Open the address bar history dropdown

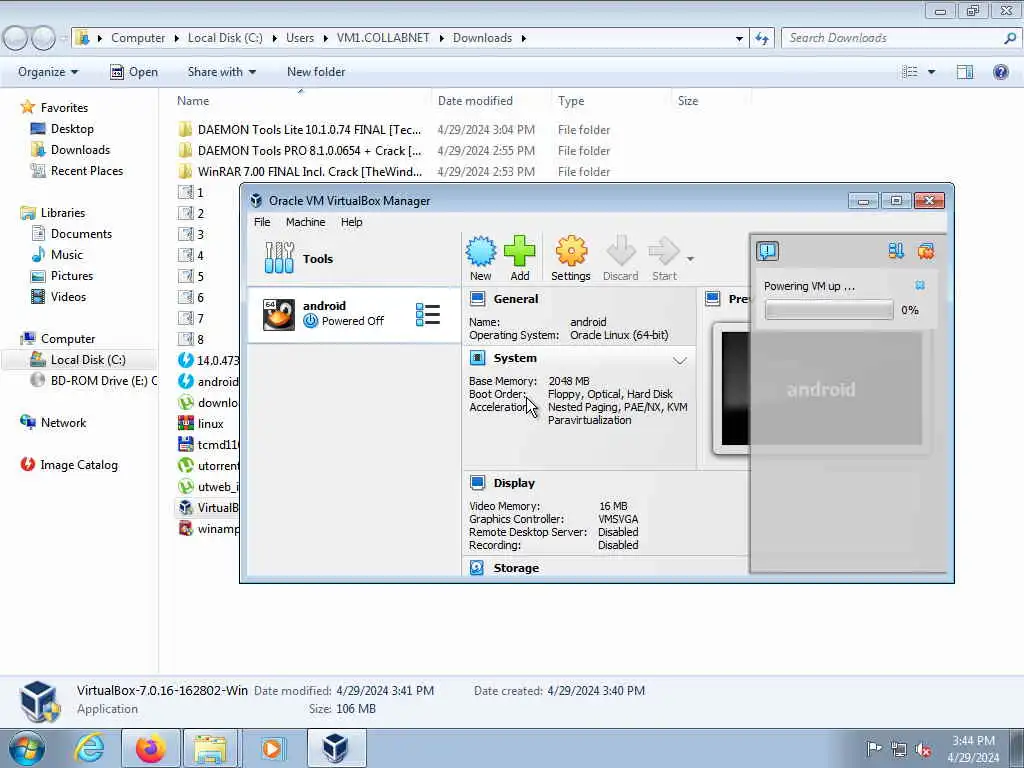pyautogui.click(x=739, y=38)
